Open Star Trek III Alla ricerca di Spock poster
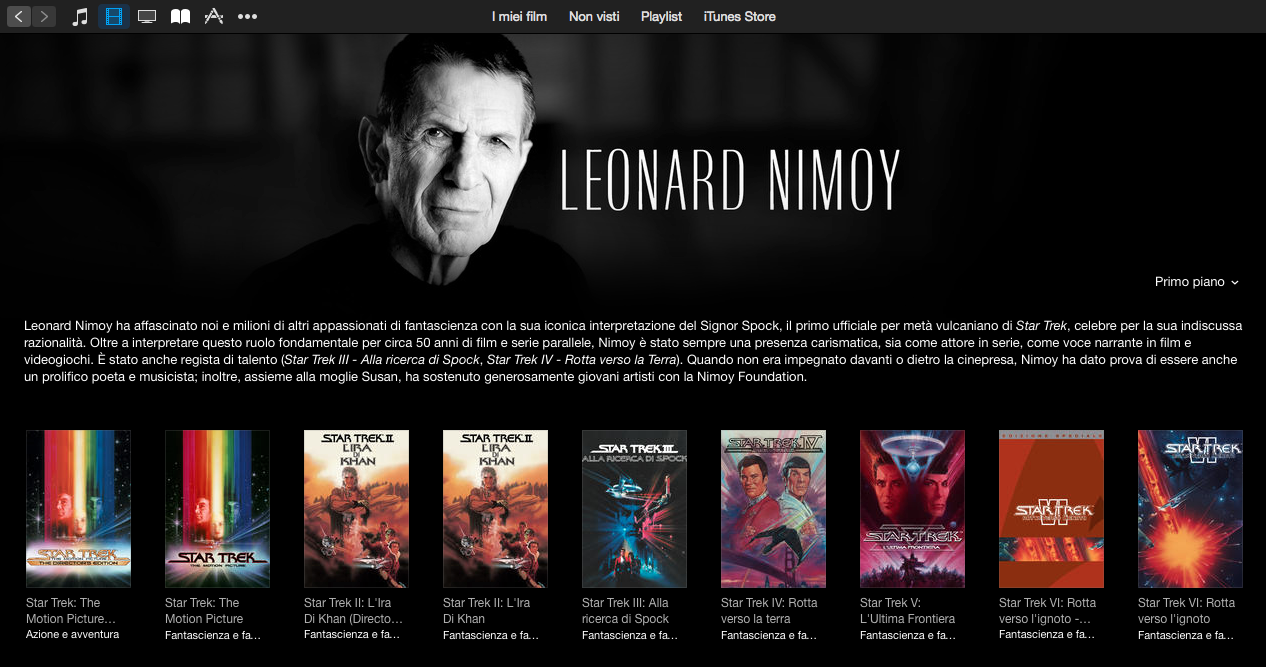The image size is (1266, 667). point(634,509)
